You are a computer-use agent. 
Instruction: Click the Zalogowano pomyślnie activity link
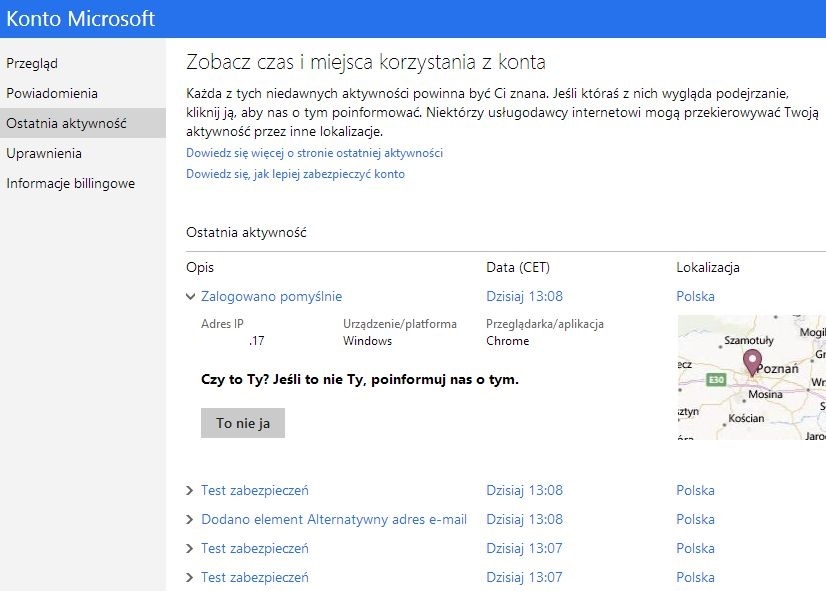(x=271, y=297)
